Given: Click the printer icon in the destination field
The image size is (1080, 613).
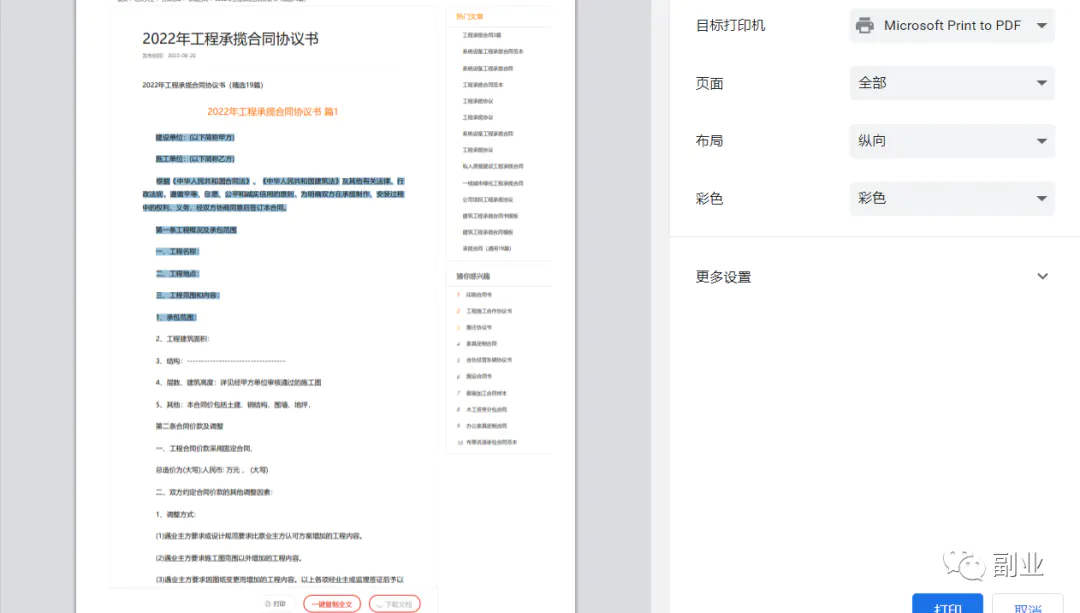Looking at the screenshot, I should 865,26.
